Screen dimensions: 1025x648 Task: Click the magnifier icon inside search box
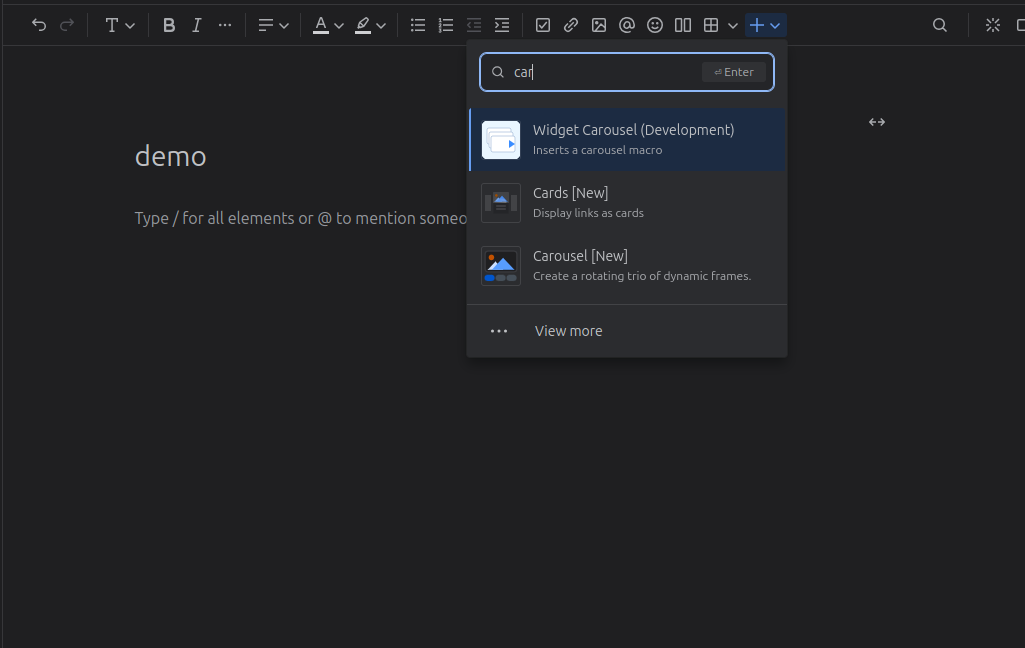point(497,72)
